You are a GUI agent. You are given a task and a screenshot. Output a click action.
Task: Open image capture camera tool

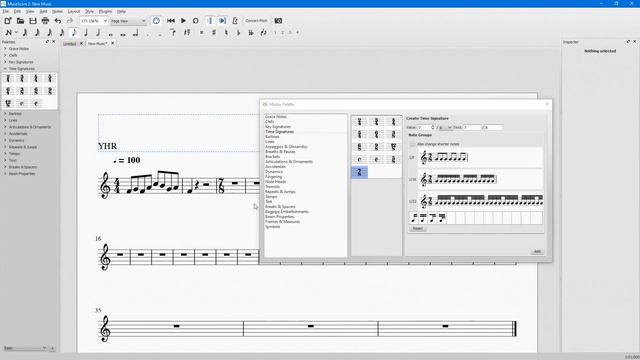coord(278,21)
